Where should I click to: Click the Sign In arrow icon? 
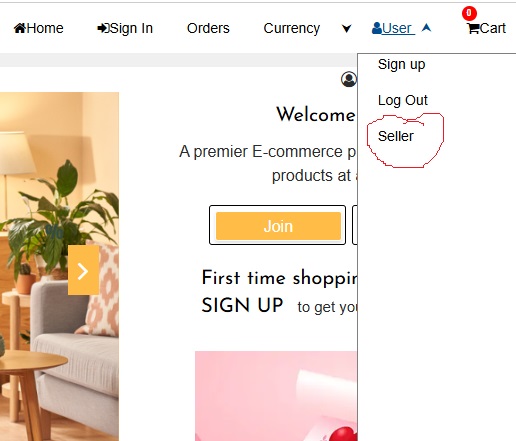pos(103,28)
